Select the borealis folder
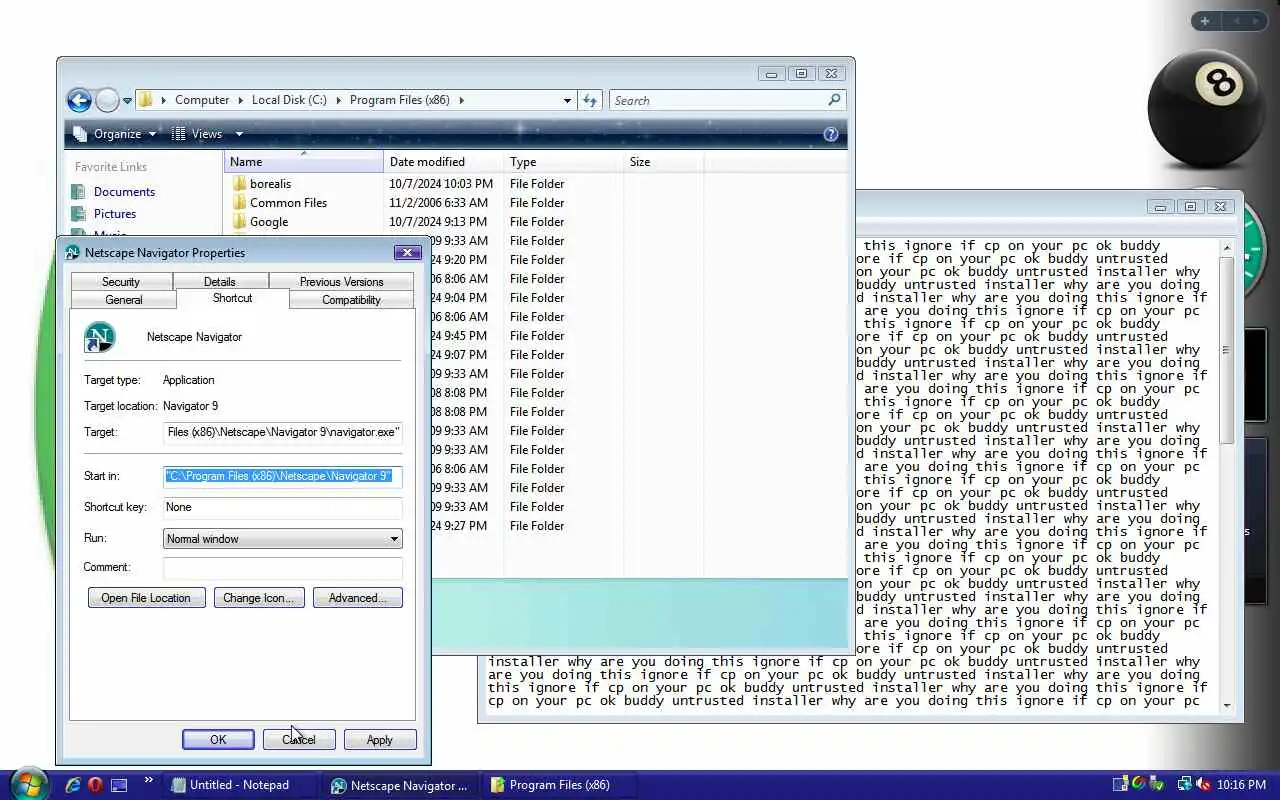 tap(270, 184)
